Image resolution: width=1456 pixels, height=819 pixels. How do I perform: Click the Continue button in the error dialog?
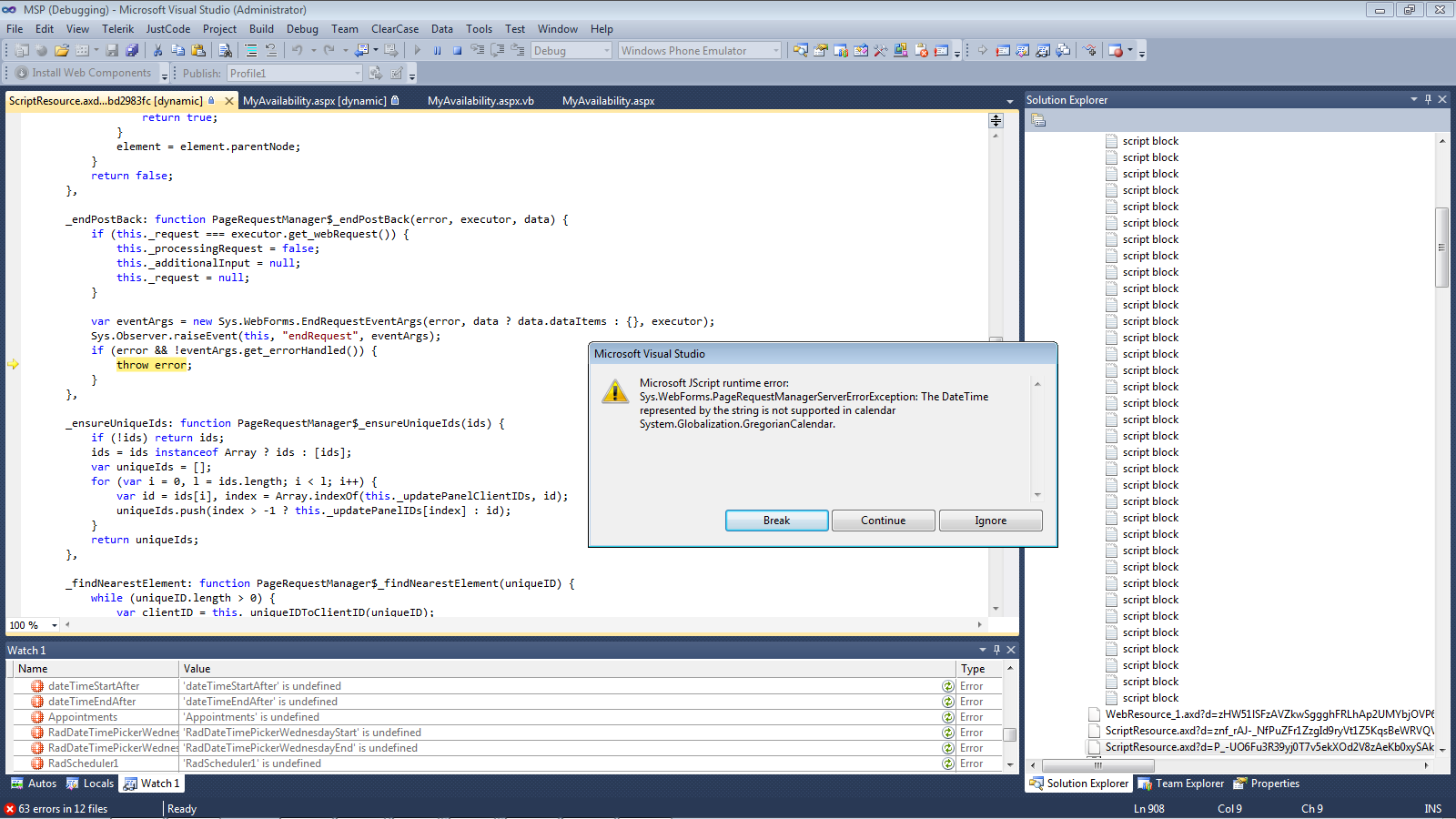coord(883,521)
